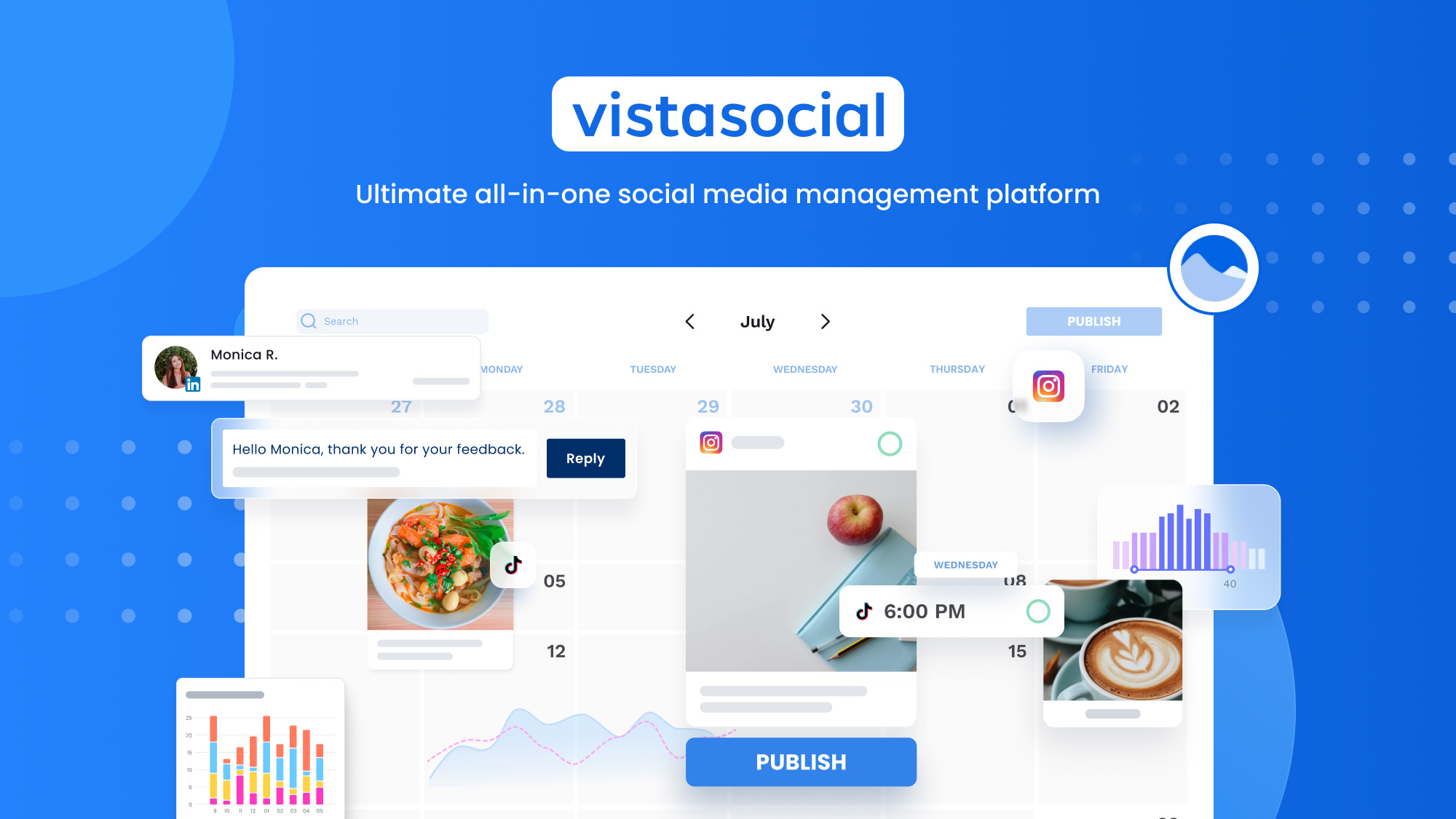Select the Reply button on Monica R. message
The width and height of the screenshot is (1456, 819).
585,458
